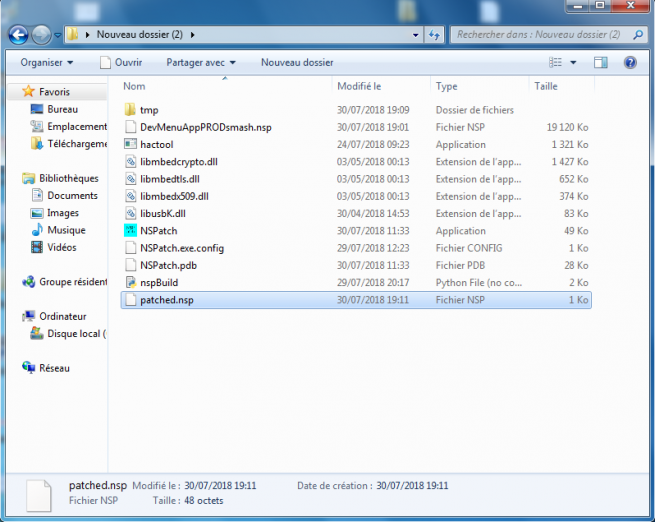Select the tmp folder icon
Screen dimensions: 655x522
click(130, 110)
